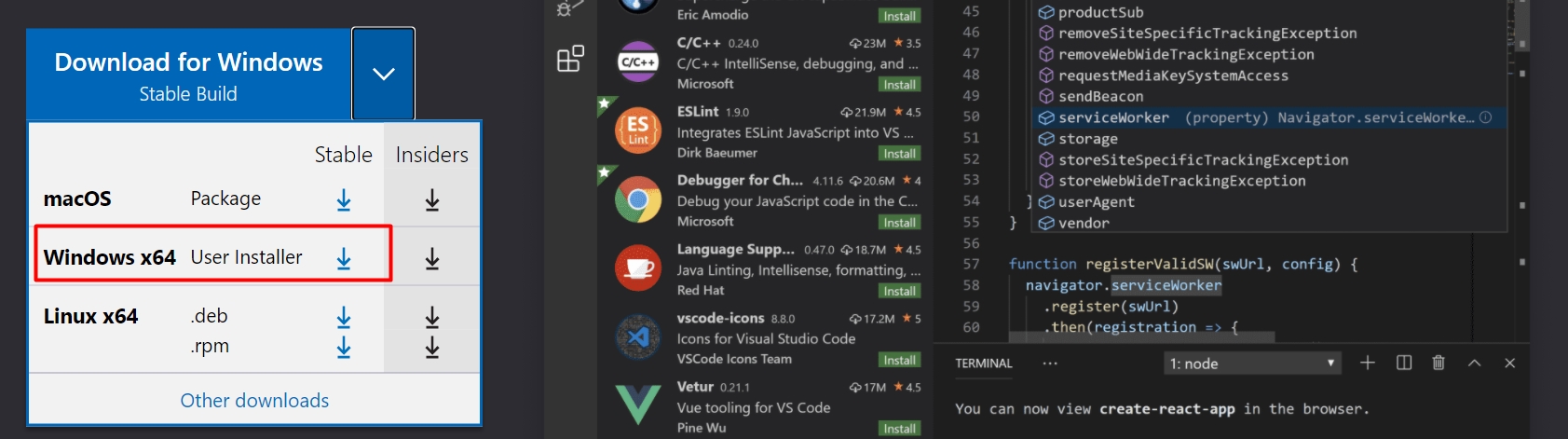Open the Other downloads link
The image size is (1568, 439).
(254, 401)
